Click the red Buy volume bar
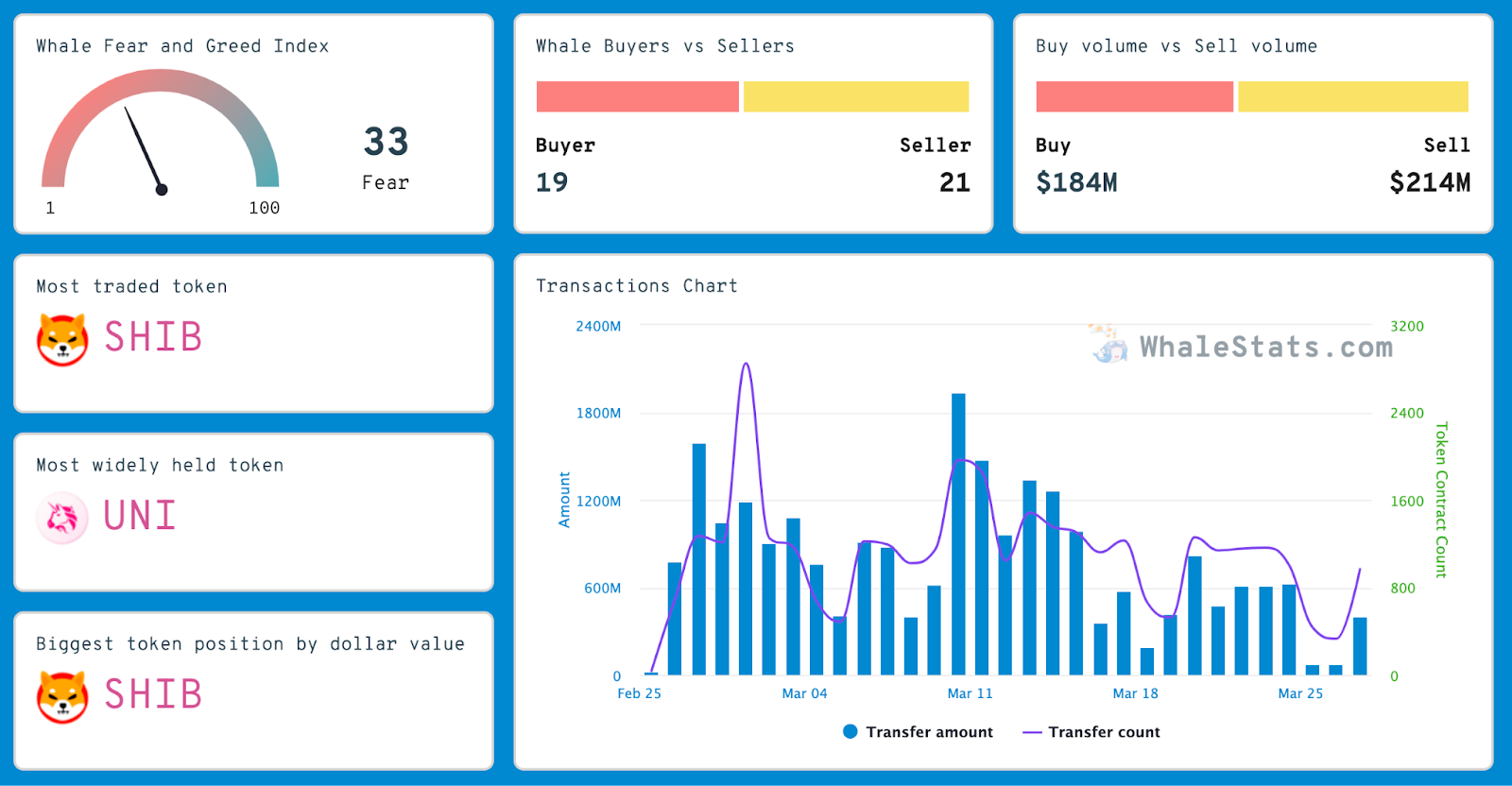The height and width of the screenshot is (786, 1512). [x=1134, y=96]
